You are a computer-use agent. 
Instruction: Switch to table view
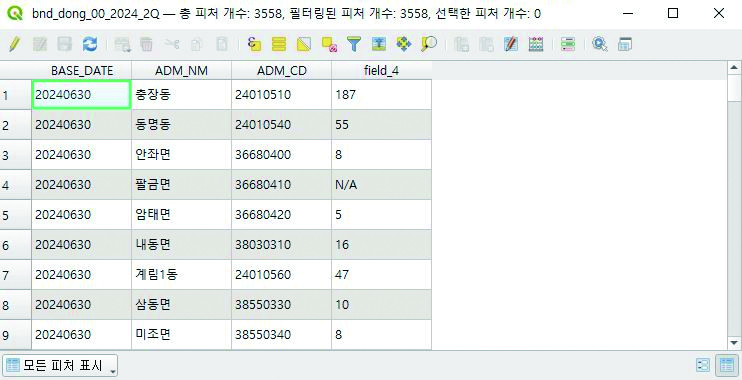point(726,365)
